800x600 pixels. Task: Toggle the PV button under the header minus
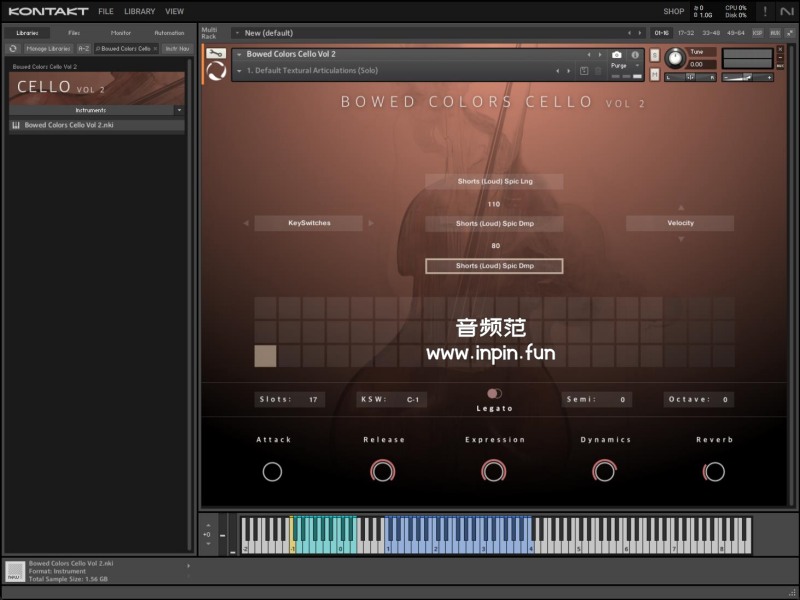point(780,66)
